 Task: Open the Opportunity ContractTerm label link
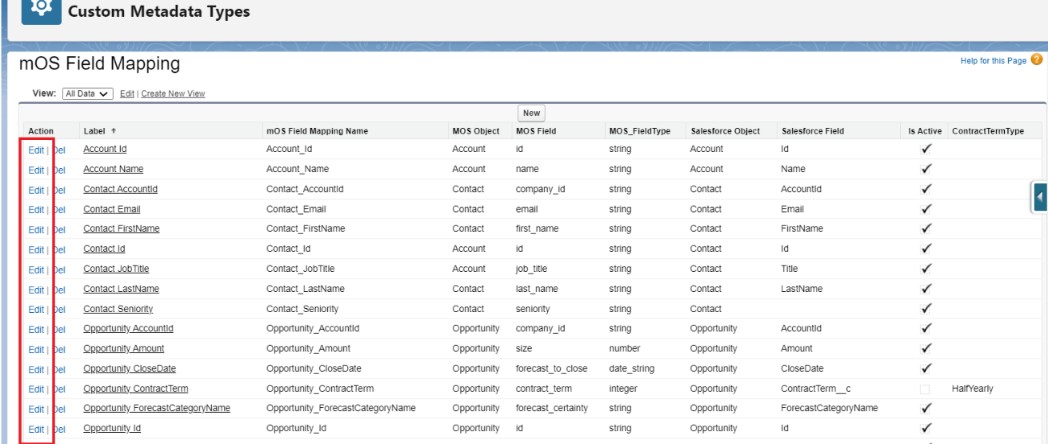[x=136, y=388]
